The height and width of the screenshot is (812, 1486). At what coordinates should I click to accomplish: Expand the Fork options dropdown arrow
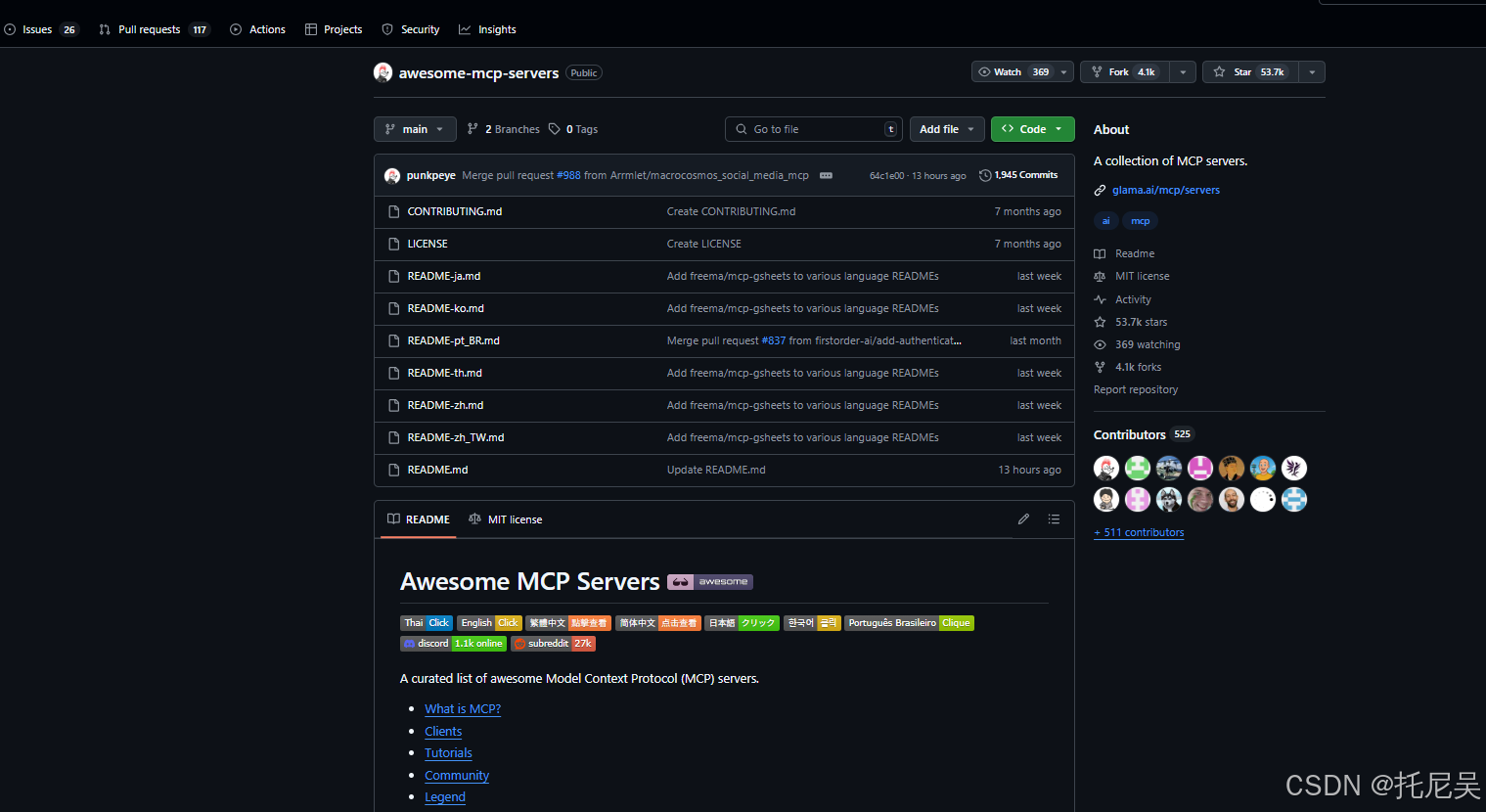1183,72
